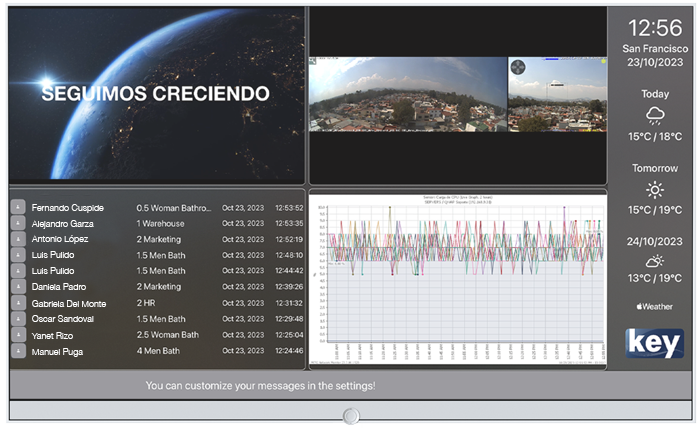Click the circular fan icon on right camera
700x428 pixels.
(x=518, y=67)
